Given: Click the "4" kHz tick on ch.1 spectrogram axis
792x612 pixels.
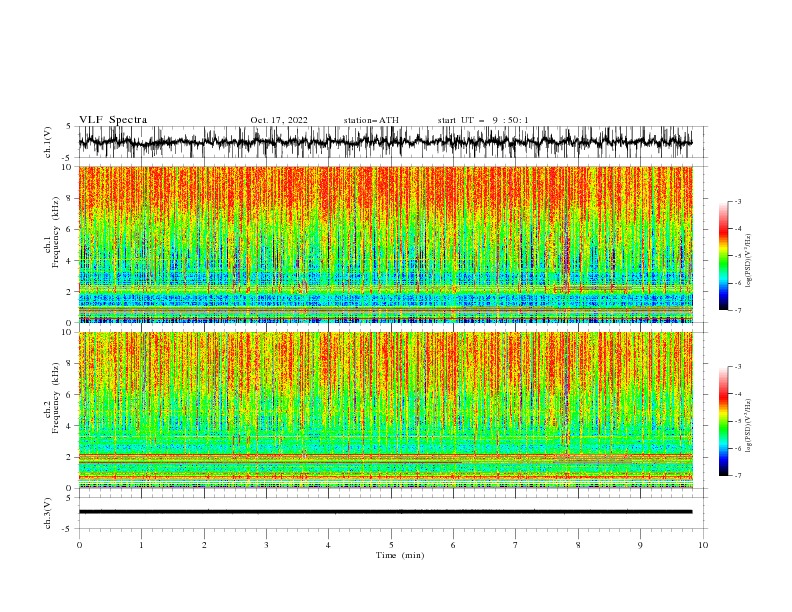Looking at the screenshot, I should click(71, 261).
